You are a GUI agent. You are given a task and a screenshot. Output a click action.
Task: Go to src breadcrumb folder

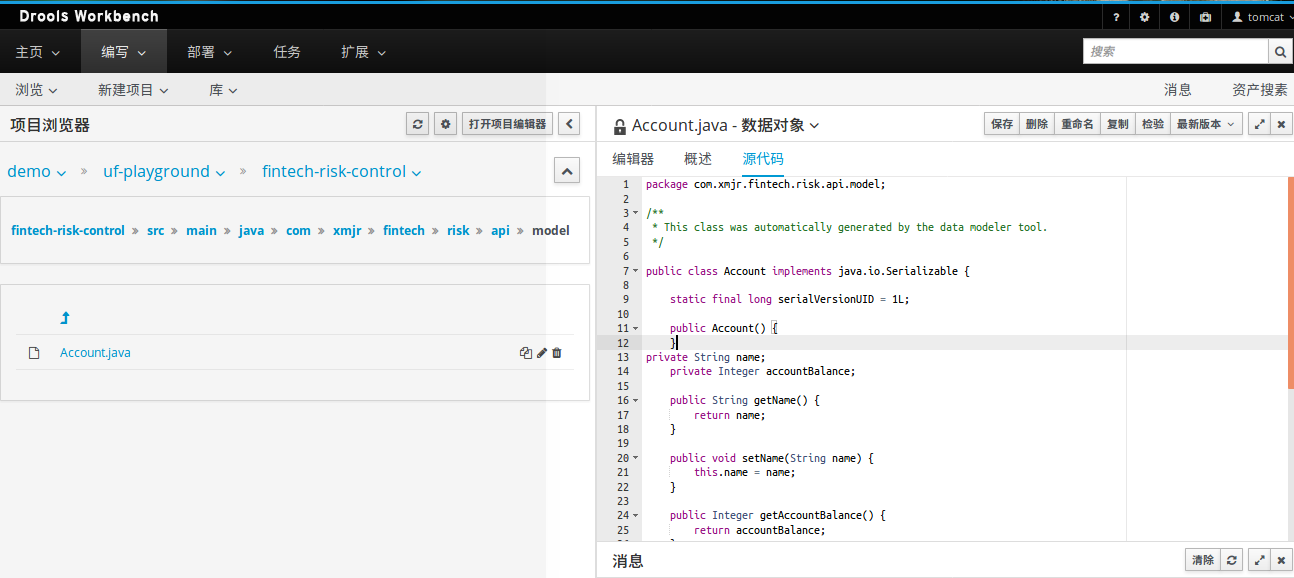pyautogui.click(x=156, y=230)
